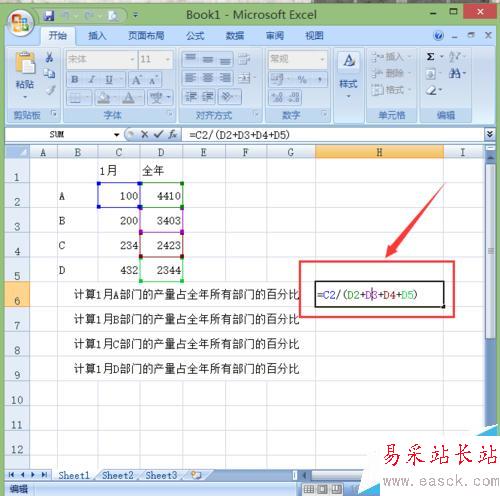Open the Customize Quick Access Toolbar dropdown
This screenshot has width=500, height=496.
[136, 15]
